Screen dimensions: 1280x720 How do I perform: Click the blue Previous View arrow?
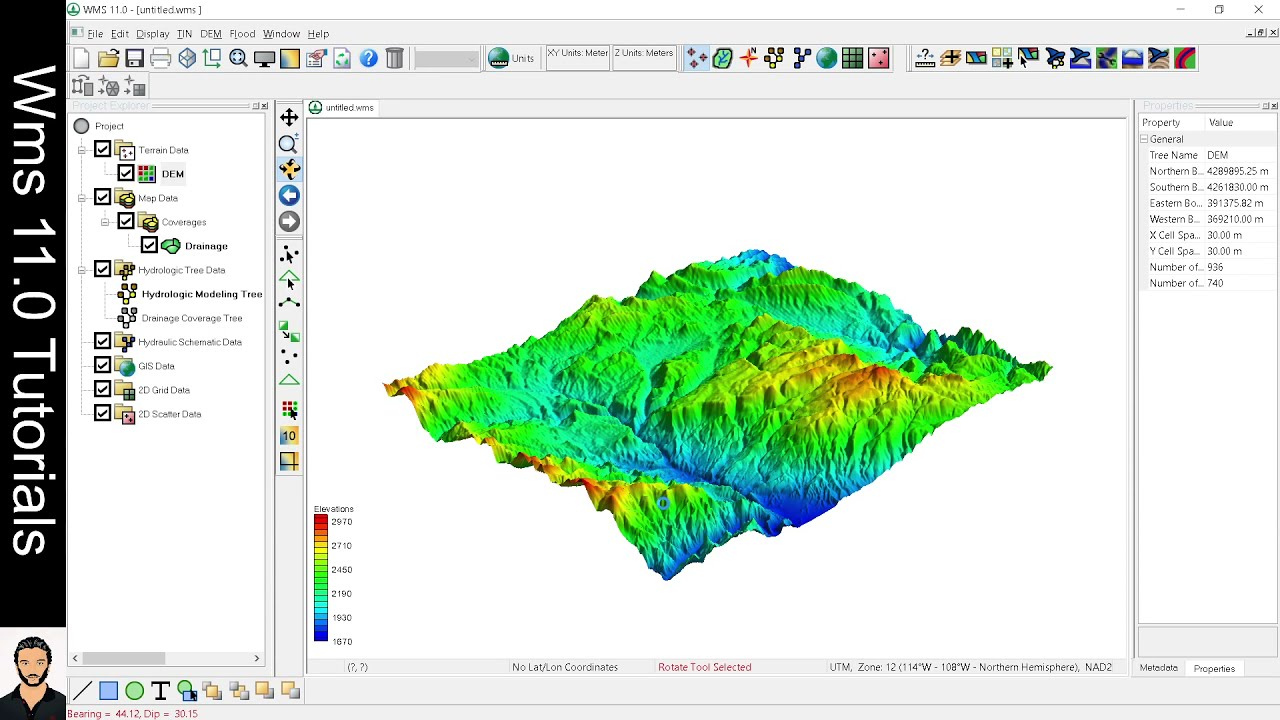289,196
